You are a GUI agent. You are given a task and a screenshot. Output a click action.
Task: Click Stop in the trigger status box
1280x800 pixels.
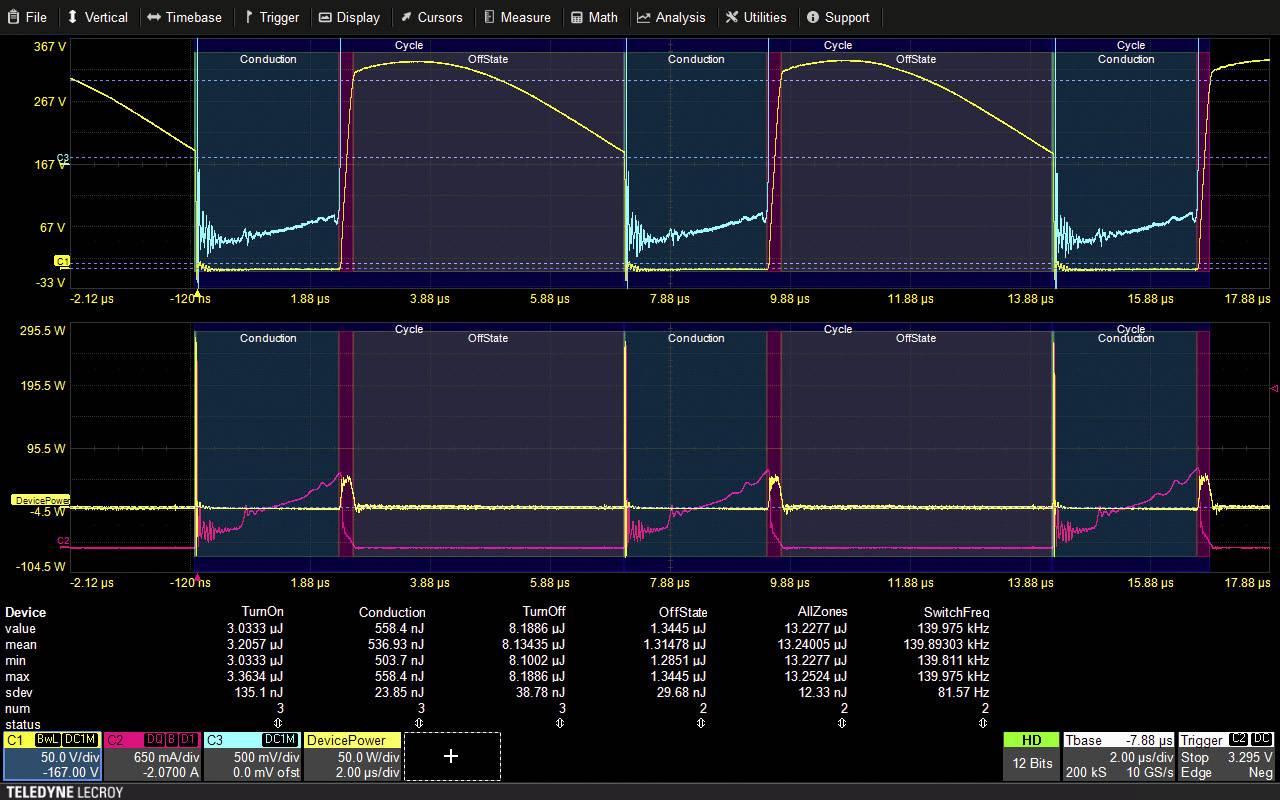pyautogui.click(x=1194, y=757)
